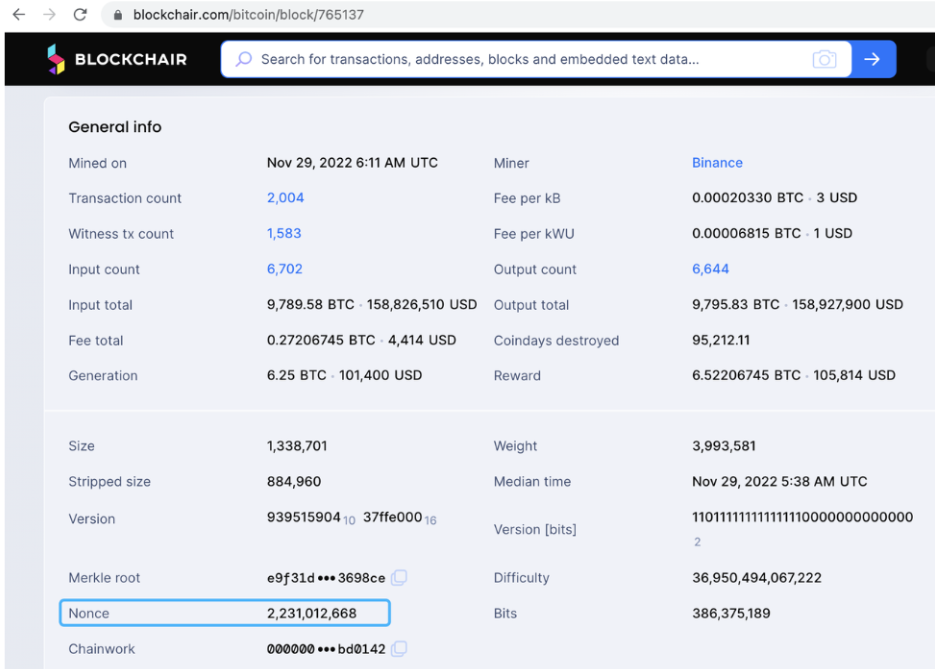The image size is (935, 669).
Task: Click the browser address bar URL
Action: (x=248, y=15)
